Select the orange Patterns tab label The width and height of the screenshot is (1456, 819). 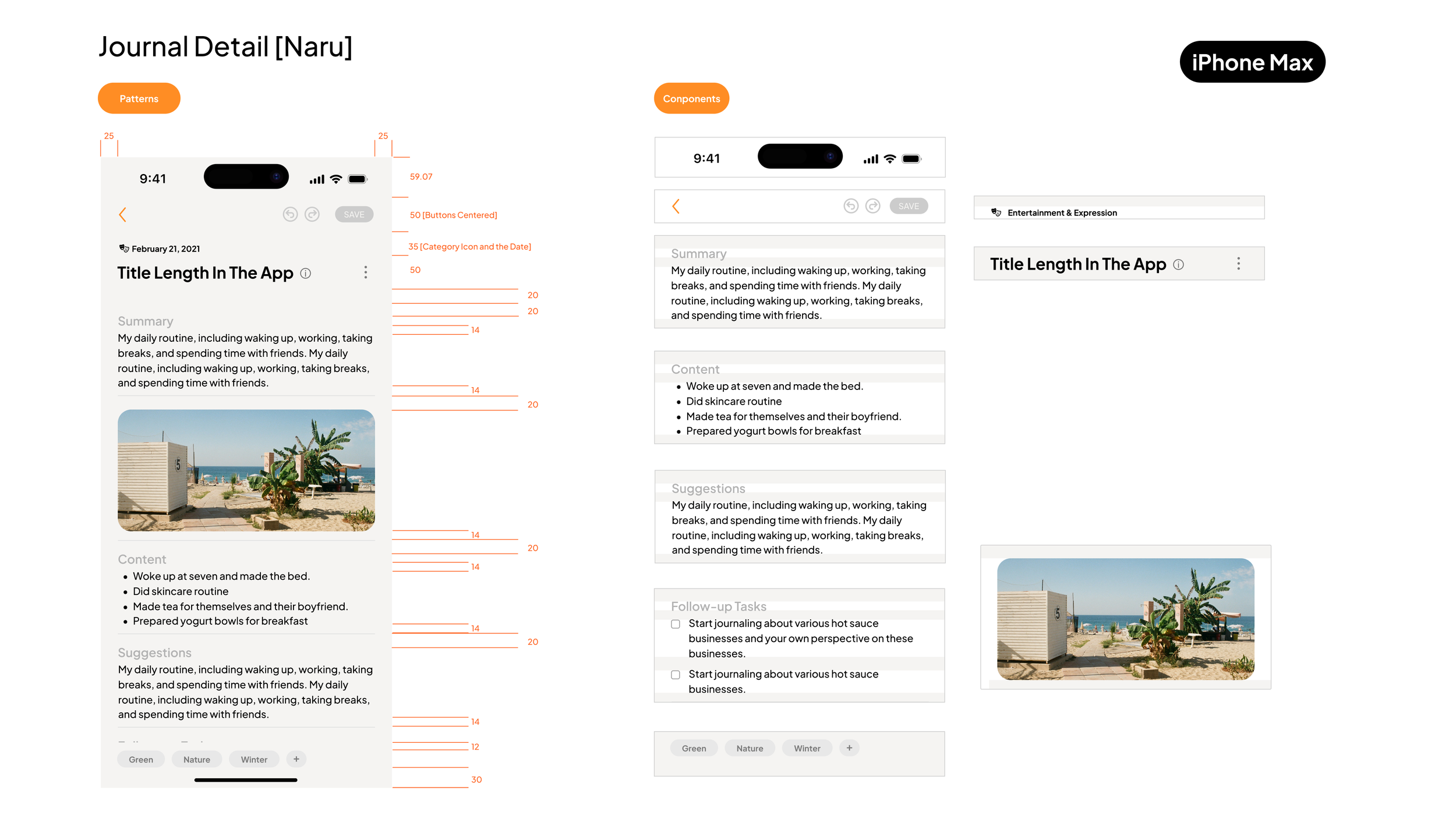pos(139,98)
